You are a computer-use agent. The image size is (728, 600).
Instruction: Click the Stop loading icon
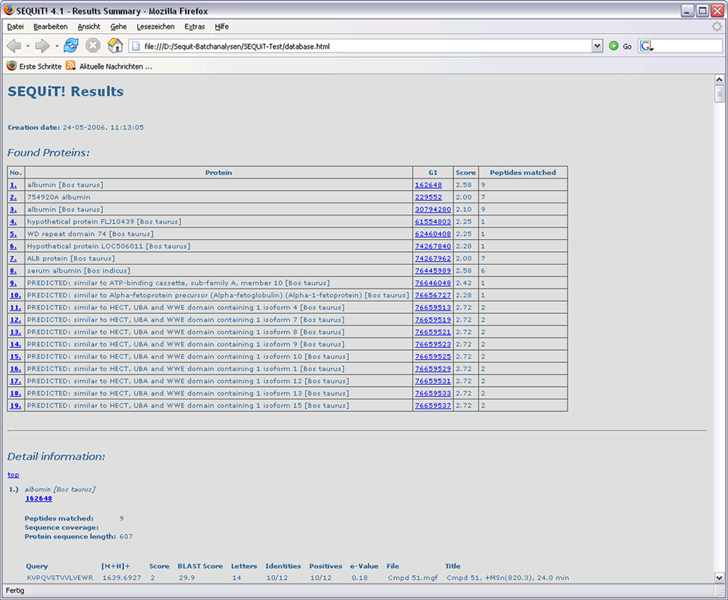pyautogui.click(x=93, y=46)
